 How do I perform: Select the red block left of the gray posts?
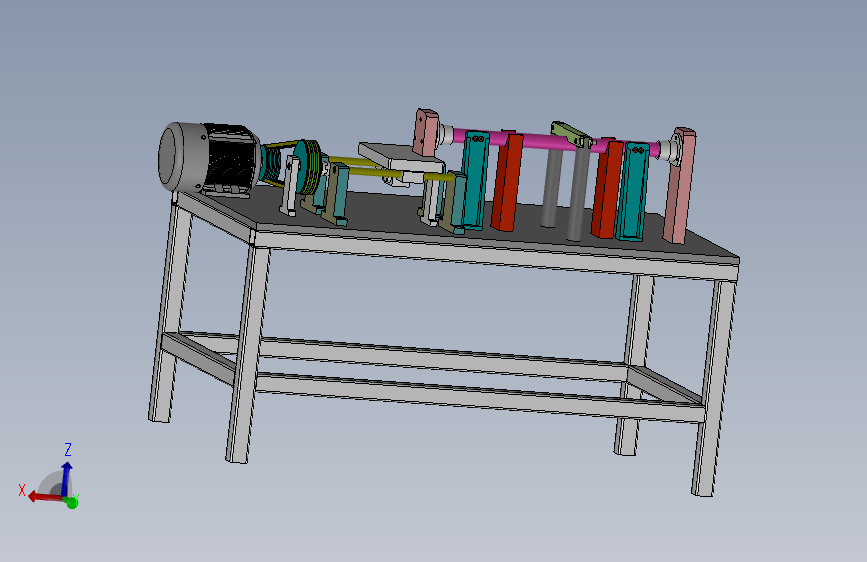tap(507, 181)
